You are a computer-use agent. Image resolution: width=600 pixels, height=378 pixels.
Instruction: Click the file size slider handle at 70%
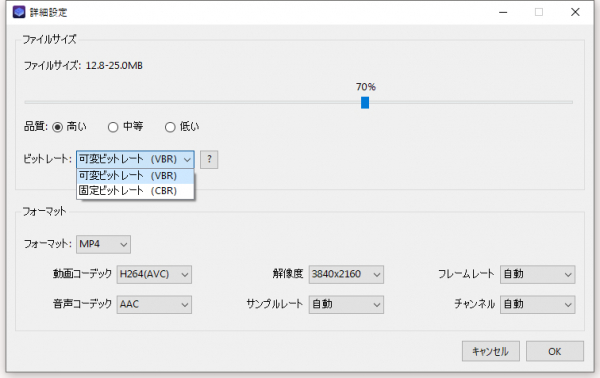point(365,103)
